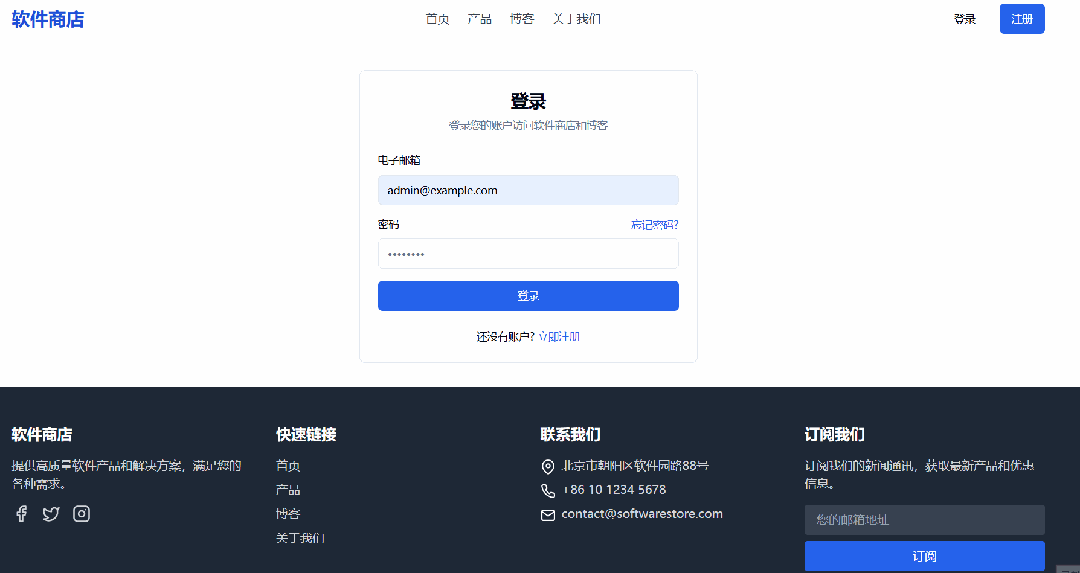Click the 忘记密码? link
The image size is (1080, 573).
[654, 225]
